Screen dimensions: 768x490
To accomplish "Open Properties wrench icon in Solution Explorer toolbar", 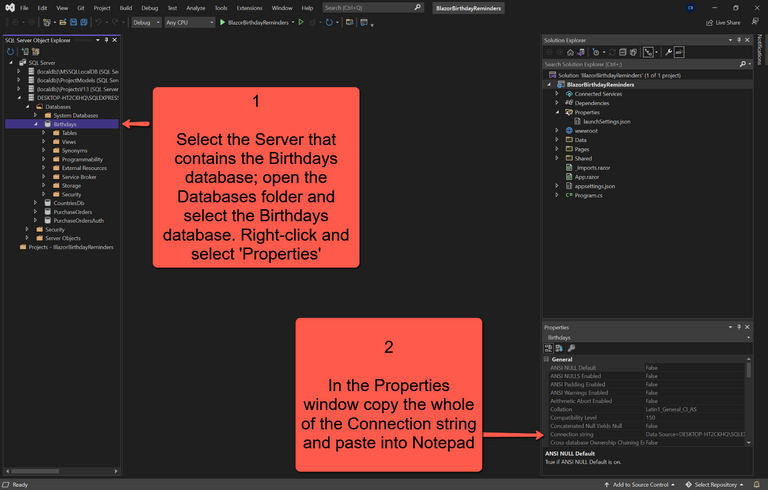I will 668,51.
